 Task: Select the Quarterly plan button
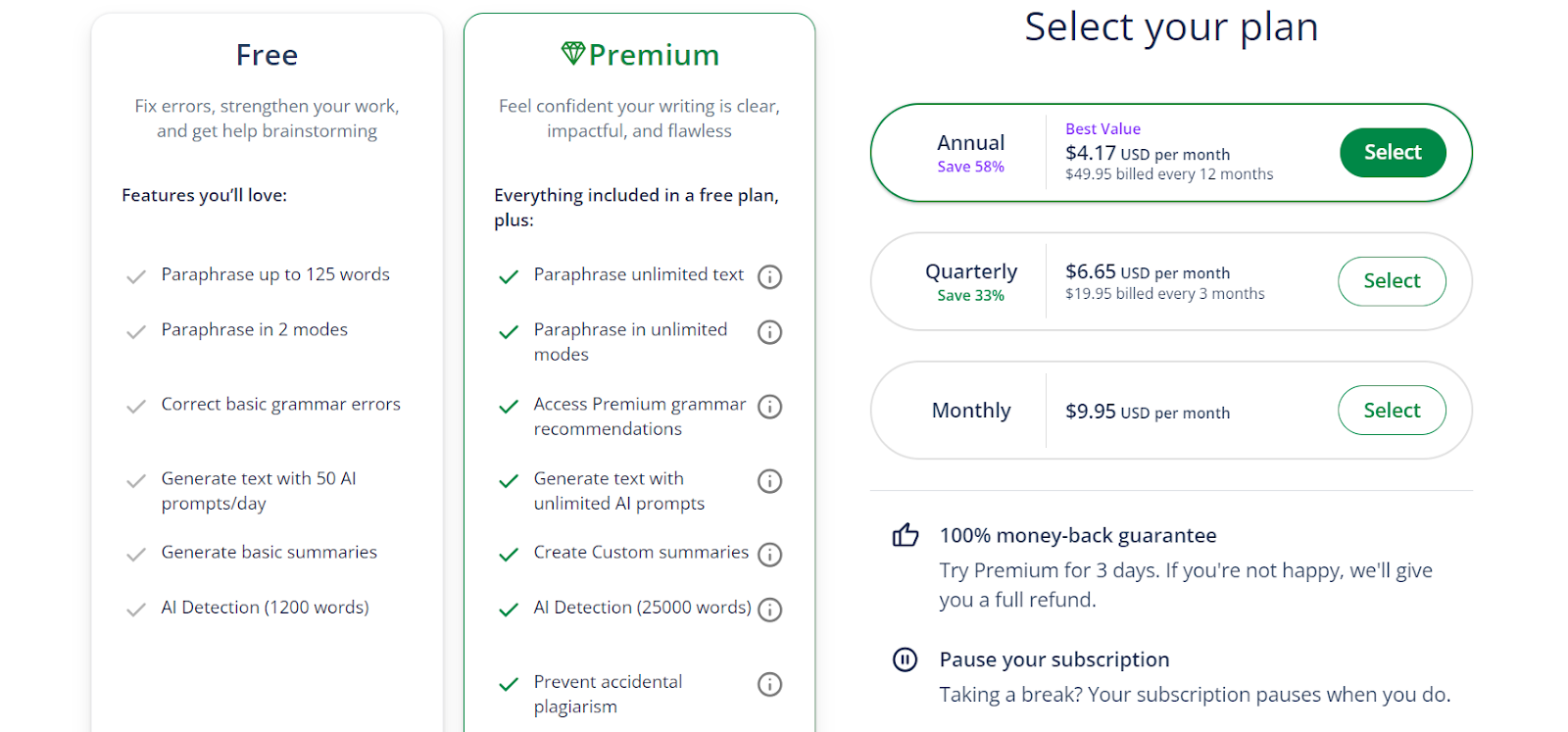pyautogui.click(x=1392, y=281)
